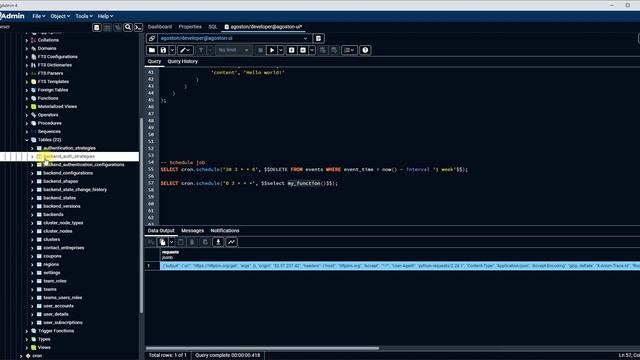Open query tool help icon
The height and width of the screenshot is (360, 640).
pos(365,50)
